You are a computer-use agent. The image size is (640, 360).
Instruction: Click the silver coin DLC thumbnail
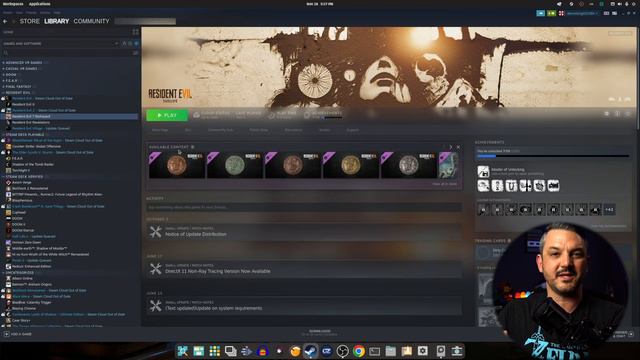pyautogui.click(x=409, y=165)
